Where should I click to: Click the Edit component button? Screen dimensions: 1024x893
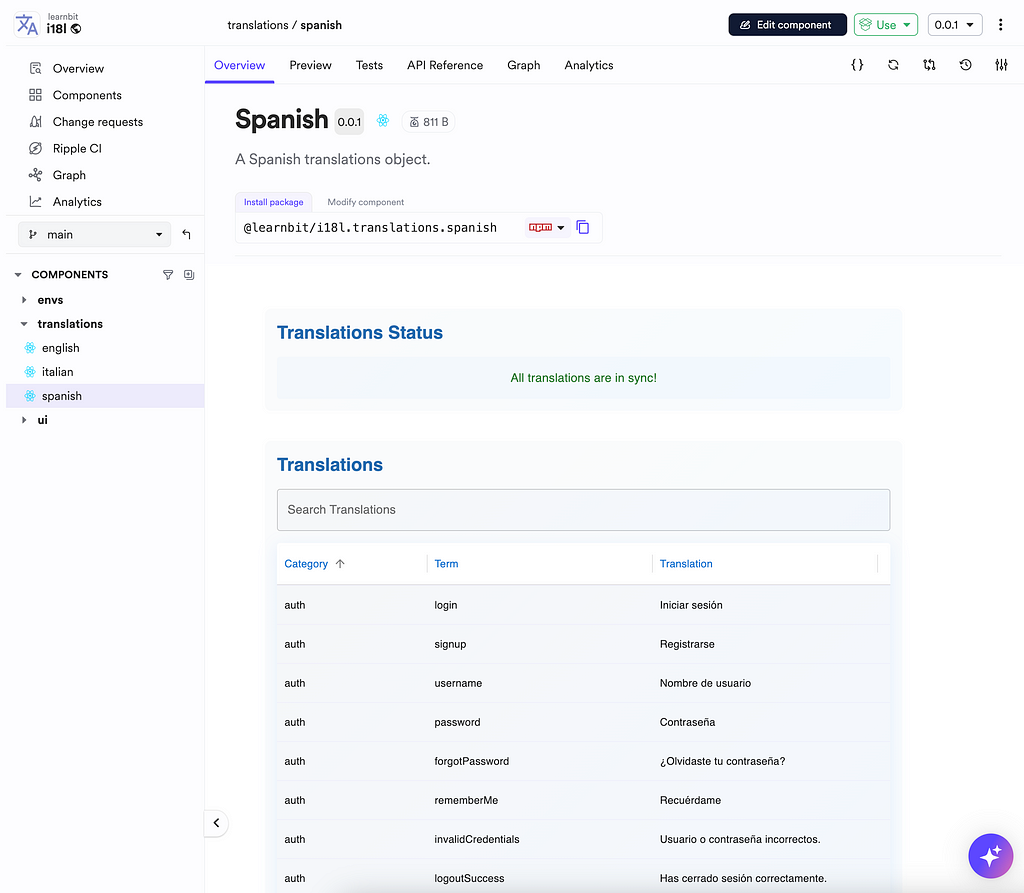click(x=788, y=25)
